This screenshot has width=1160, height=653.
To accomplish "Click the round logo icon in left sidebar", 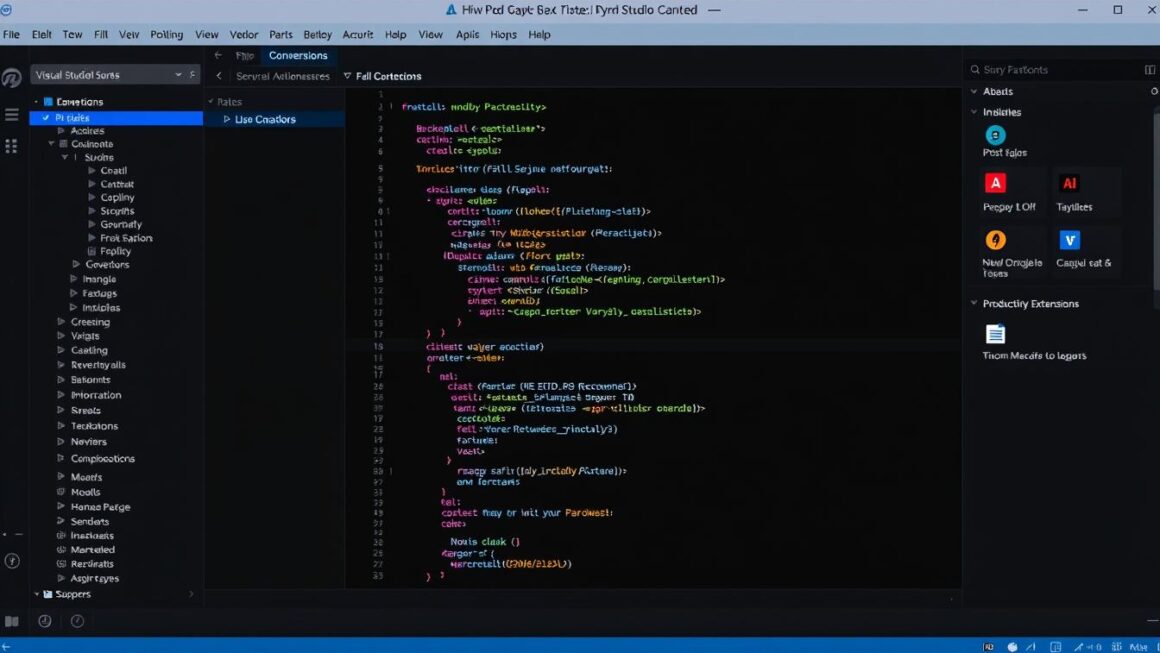I will coord(11,78).
